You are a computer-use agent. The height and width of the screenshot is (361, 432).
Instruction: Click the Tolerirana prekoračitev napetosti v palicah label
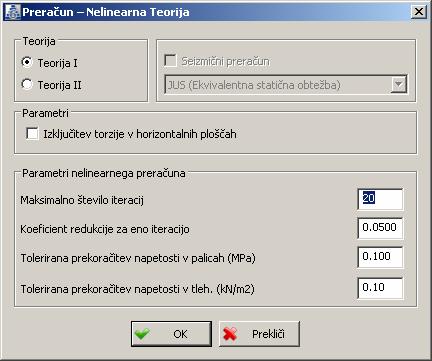(138, 258)
